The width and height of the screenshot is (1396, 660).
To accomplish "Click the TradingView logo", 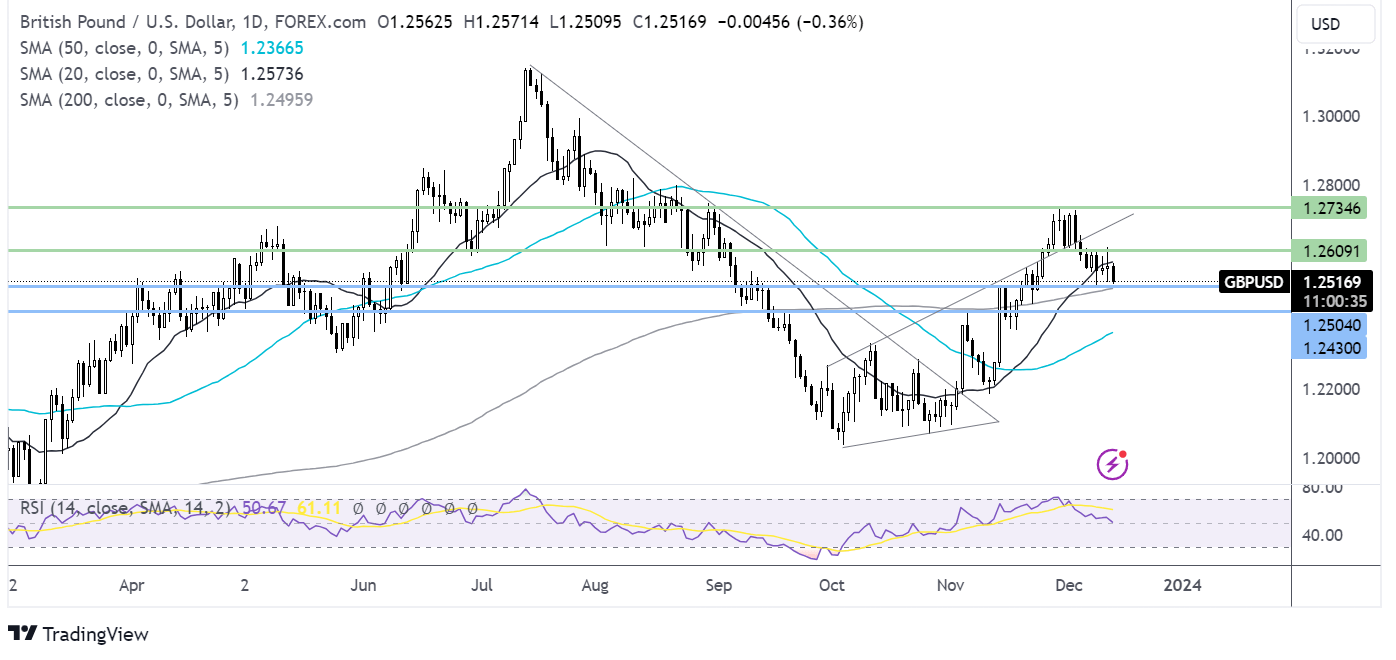I will pos(78,634).
